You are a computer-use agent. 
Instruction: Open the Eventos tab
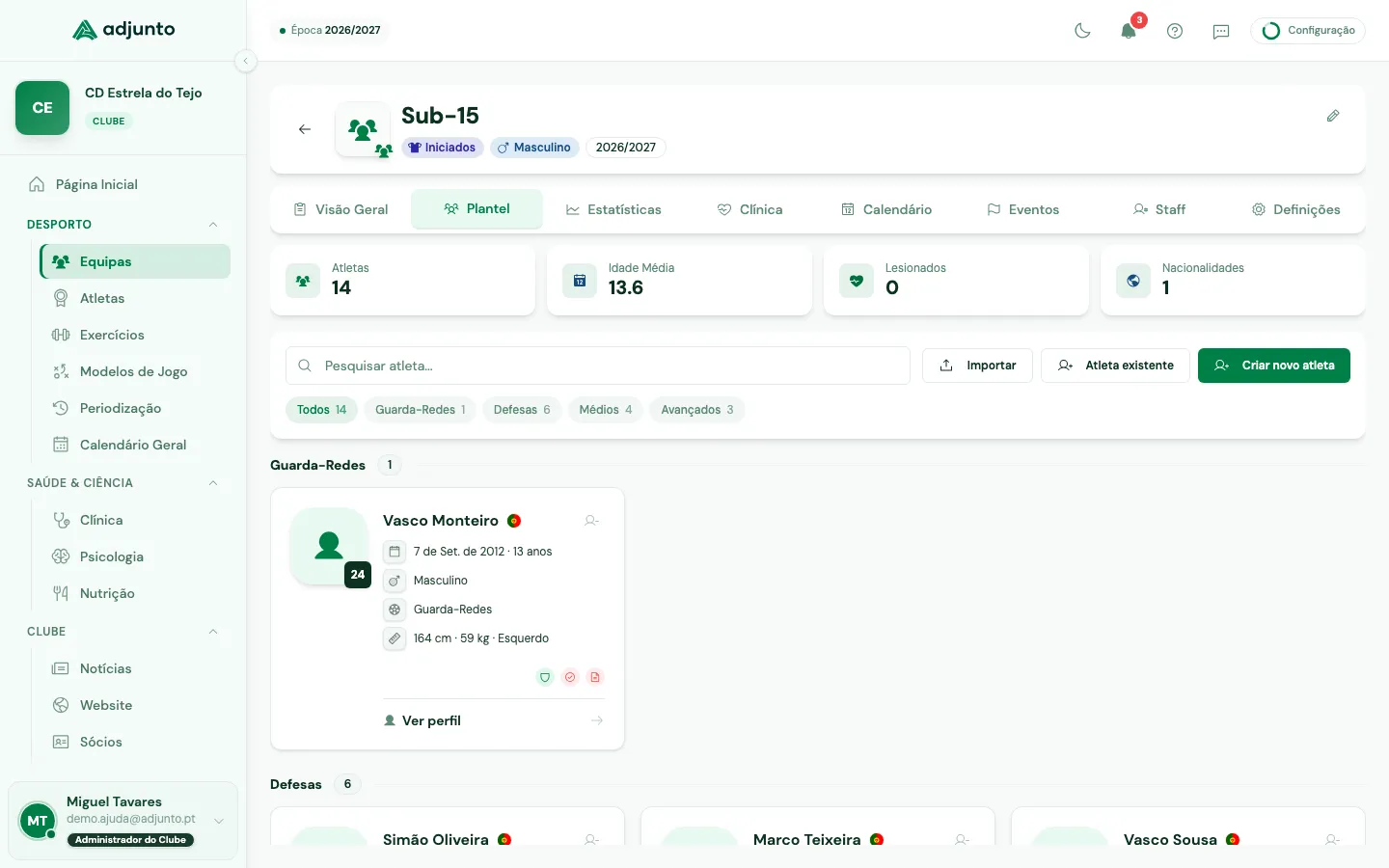coord(1022,209)
